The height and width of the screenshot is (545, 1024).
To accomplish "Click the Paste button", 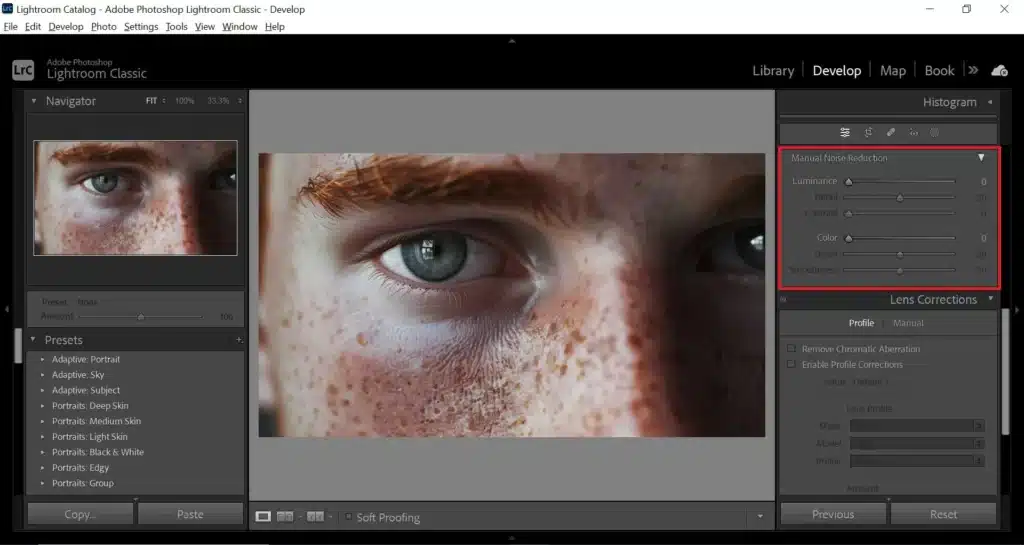I will coord(190,514).
